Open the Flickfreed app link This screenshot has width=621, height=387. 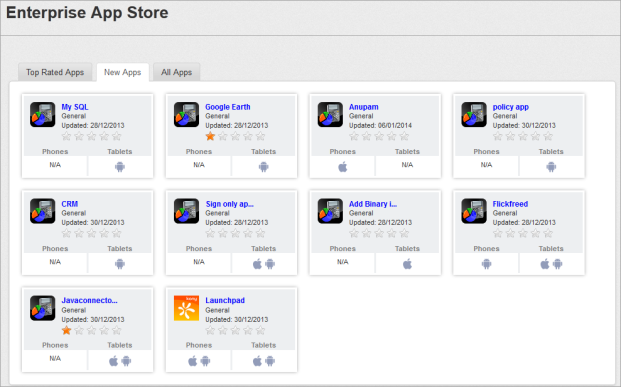(x=510, y=204)
